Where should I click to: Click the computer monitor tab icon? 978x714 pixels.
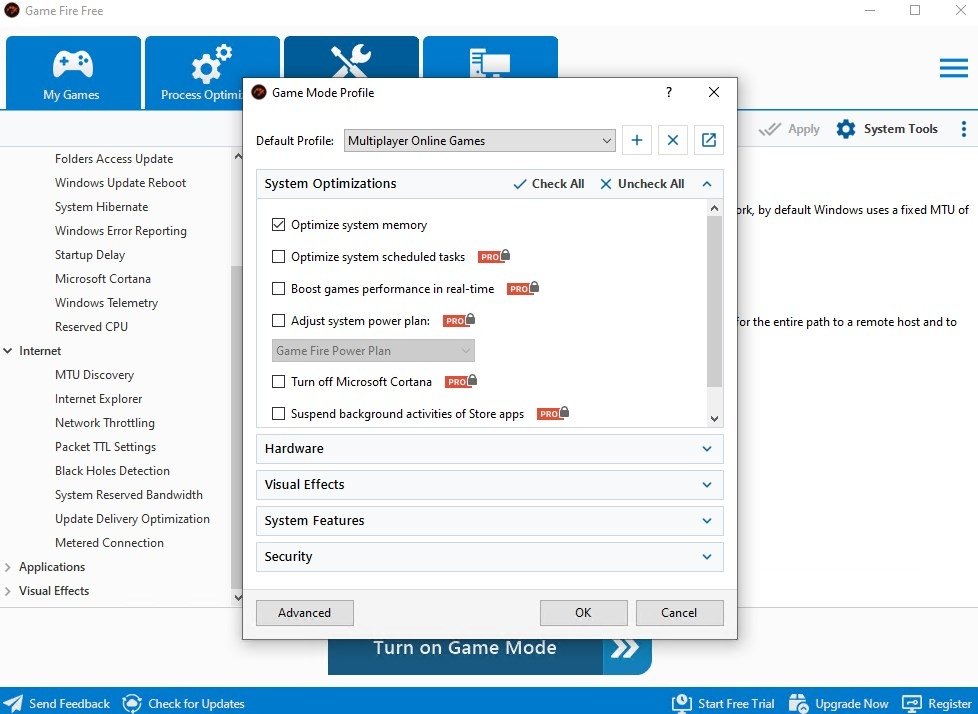click(x=490, y=62)
